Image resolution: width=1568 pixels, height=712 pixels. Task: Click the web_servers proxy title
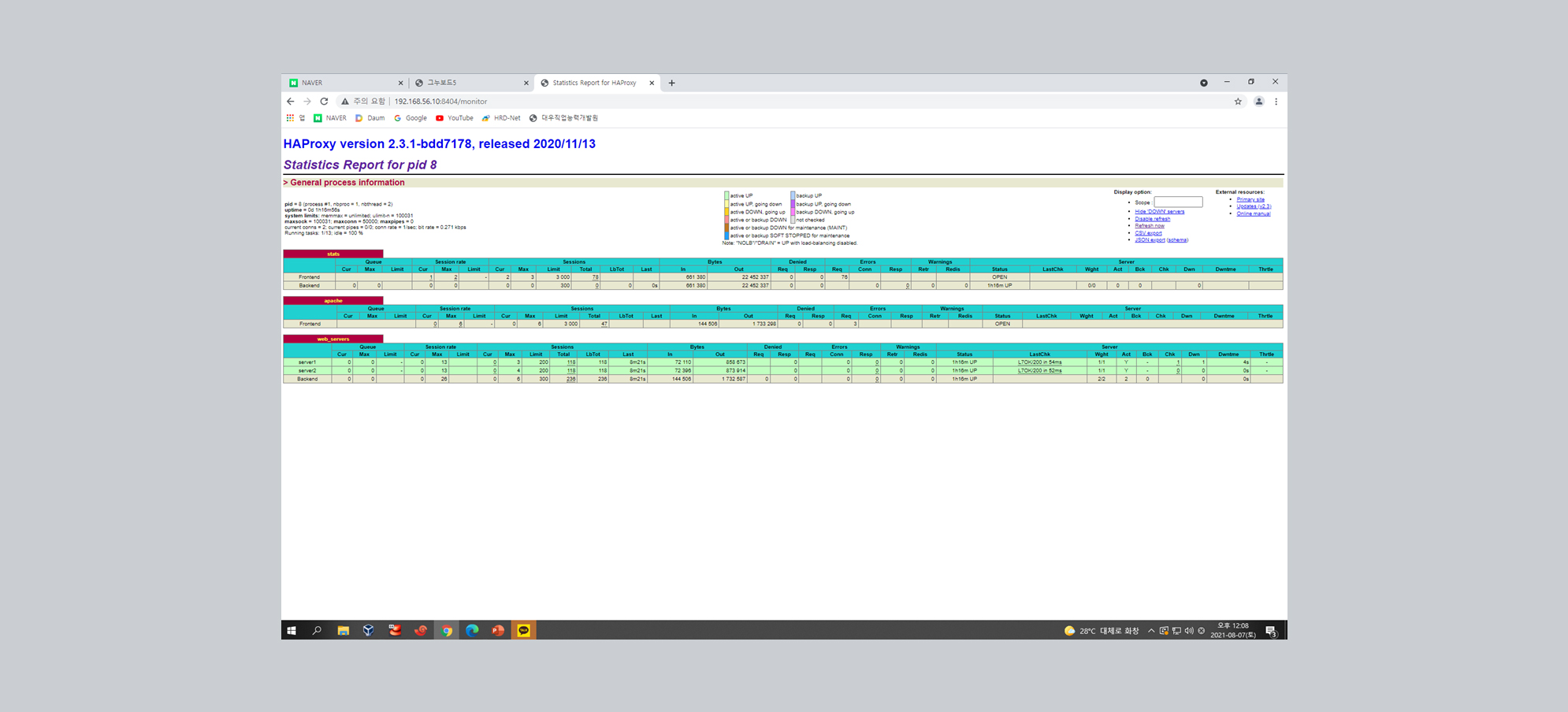(x=333, y=339)
